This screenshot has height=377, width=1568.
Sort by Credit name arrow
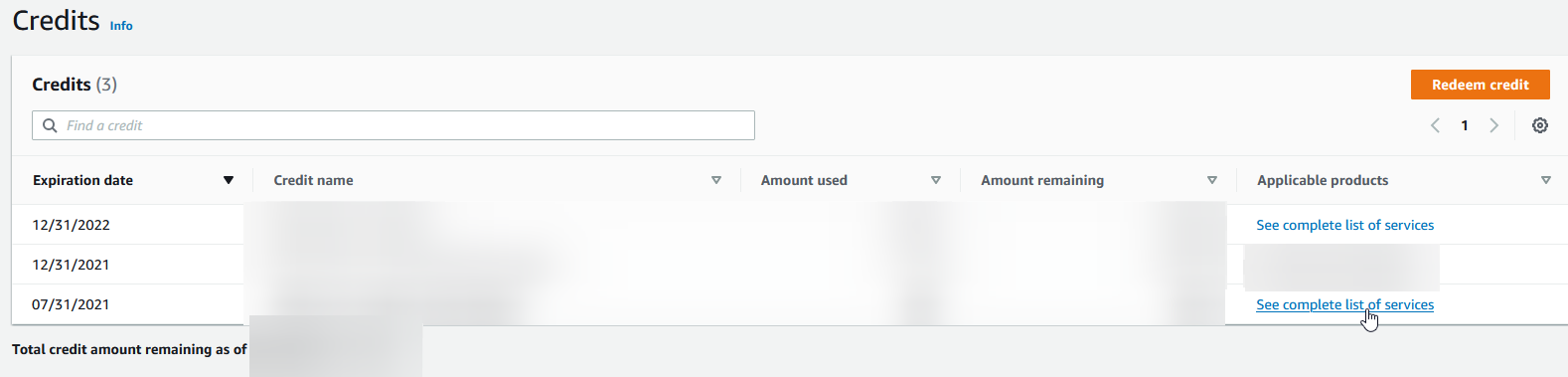tap(716, 180)
